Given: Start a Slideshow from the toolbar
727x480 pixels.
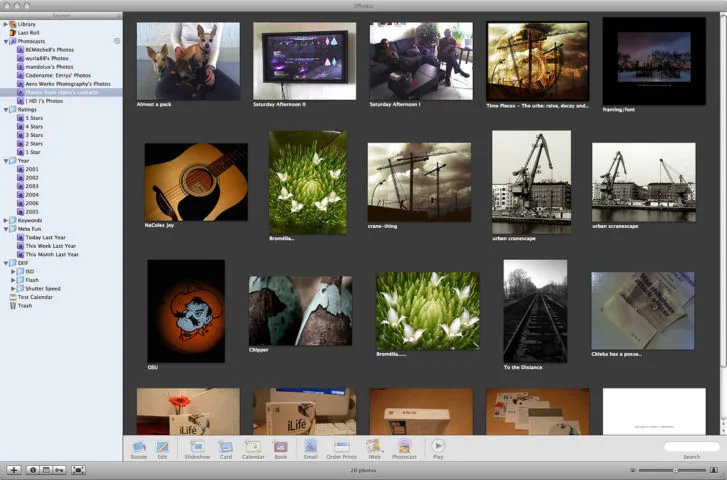Looking at the screenshot, I should [x=198, y=447].
